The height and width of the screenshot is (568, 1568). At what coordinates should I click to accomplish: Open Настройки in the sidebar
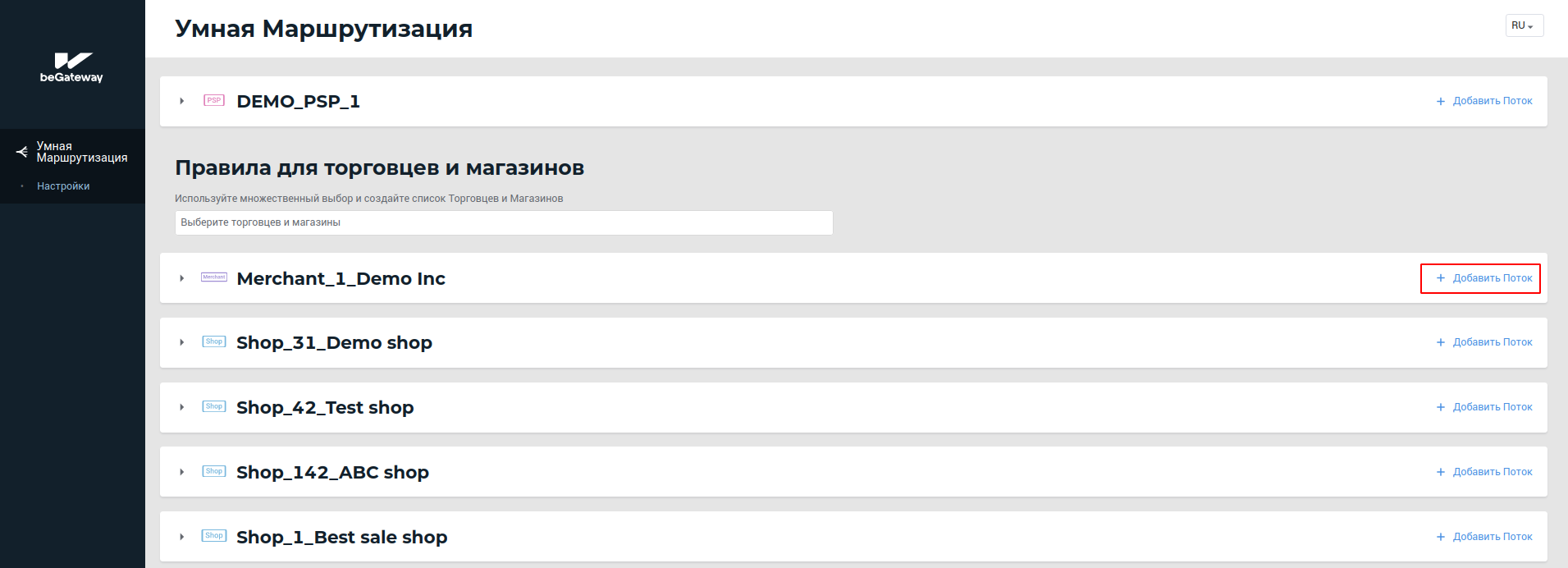(x=63, y=186)
